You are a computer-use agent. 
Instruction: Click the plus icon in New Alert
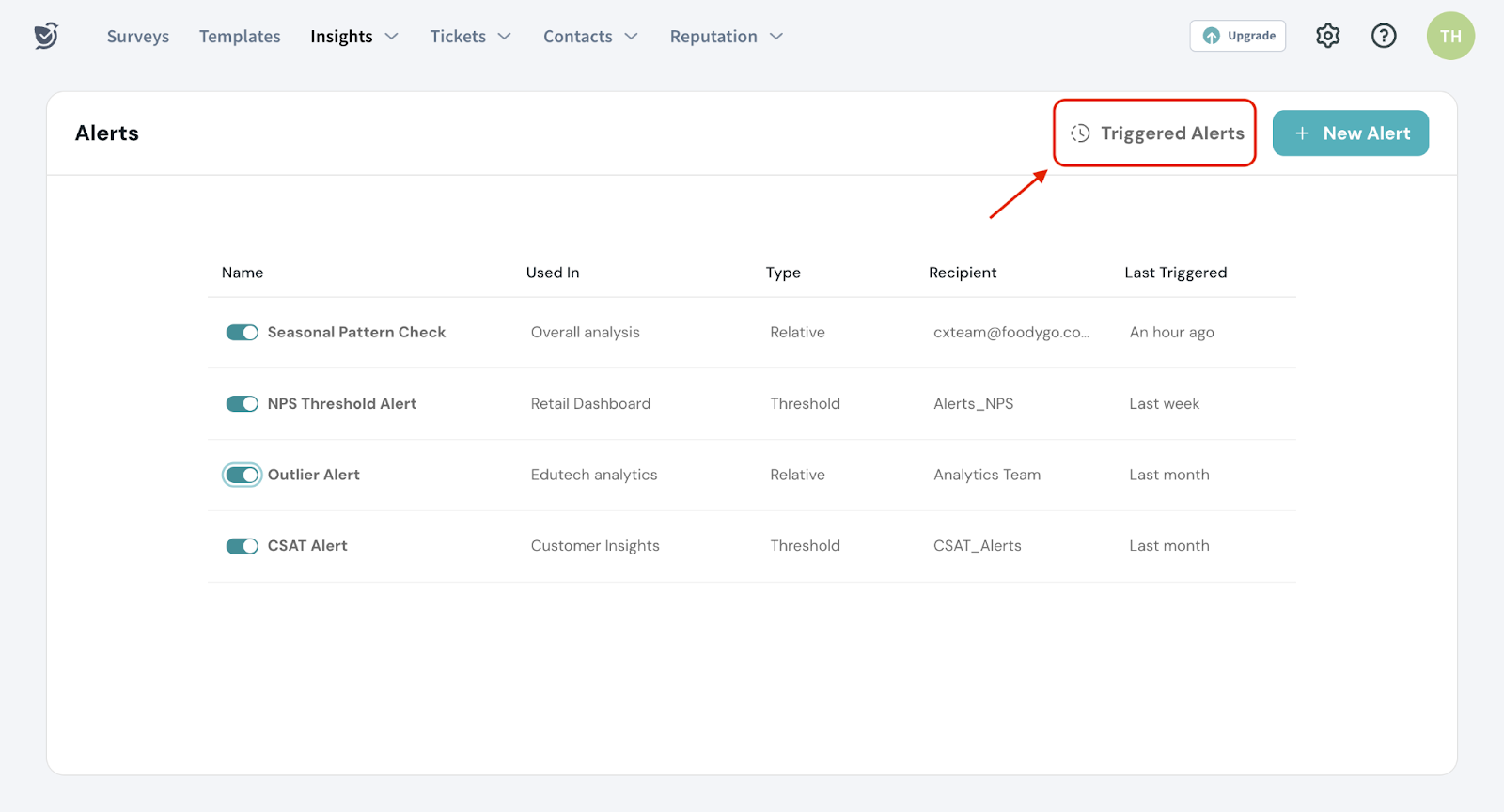click(1302, 133)
